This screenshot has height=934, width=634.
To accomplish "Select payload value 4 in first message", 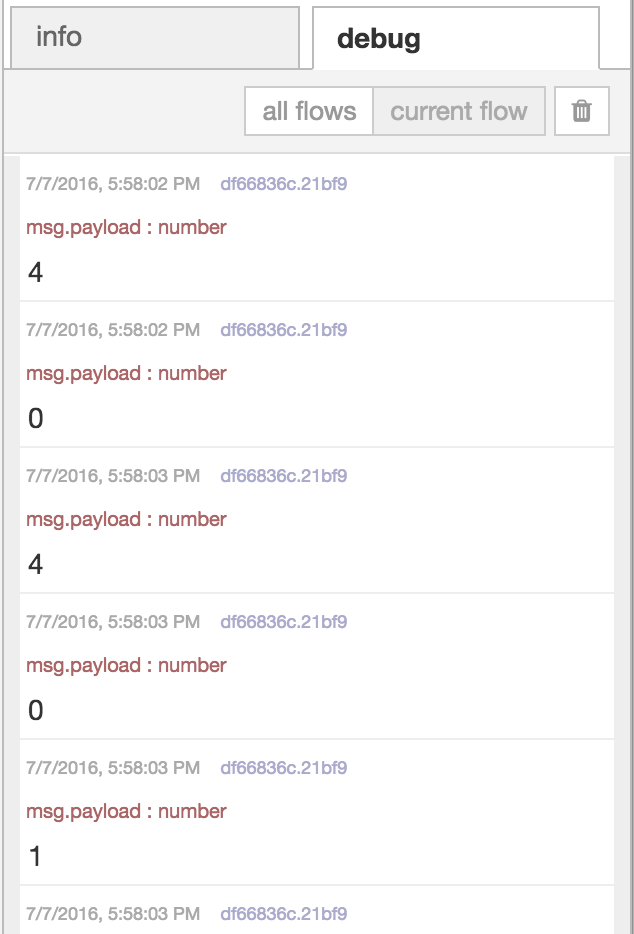I will (x=36, y=272).
